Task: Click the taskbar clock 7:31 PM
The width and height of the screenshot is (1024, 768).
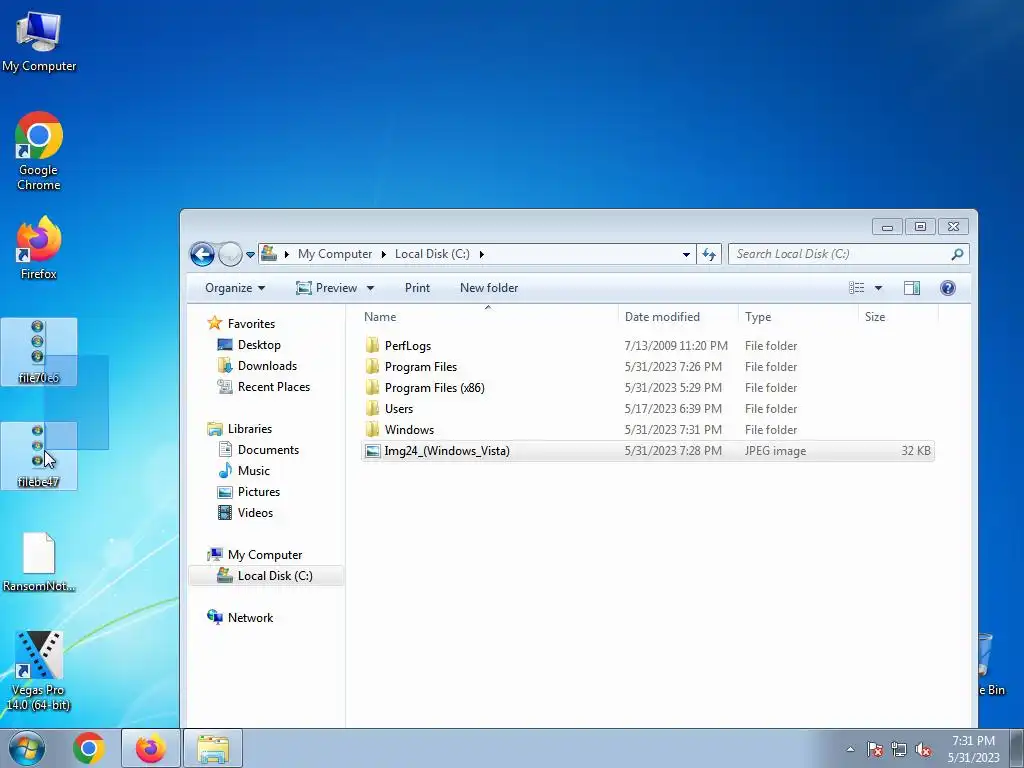Action: coord(973,749)
